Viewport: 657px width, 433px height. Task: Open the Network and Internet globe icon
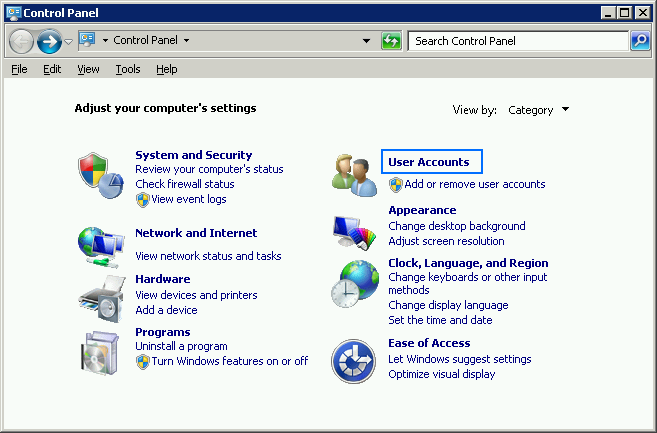point(101,247)
